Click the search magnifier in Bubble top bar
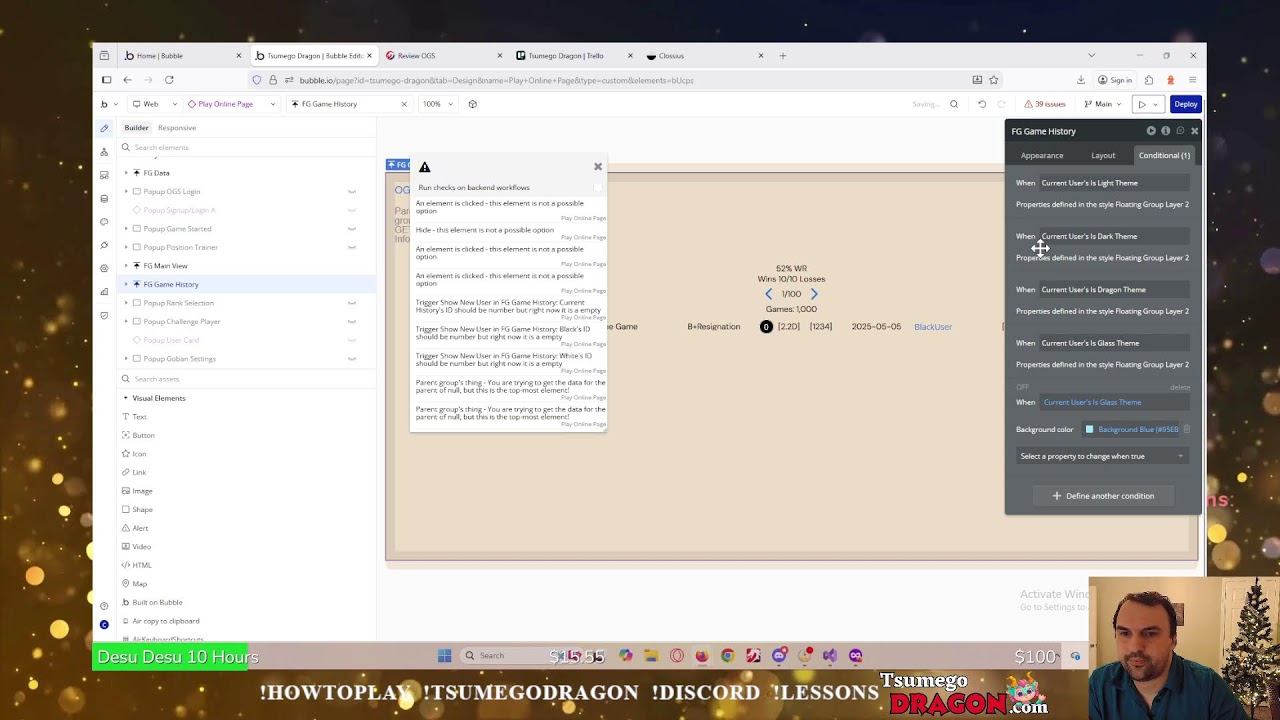The image size is (1280, 720). pos(954,104)
